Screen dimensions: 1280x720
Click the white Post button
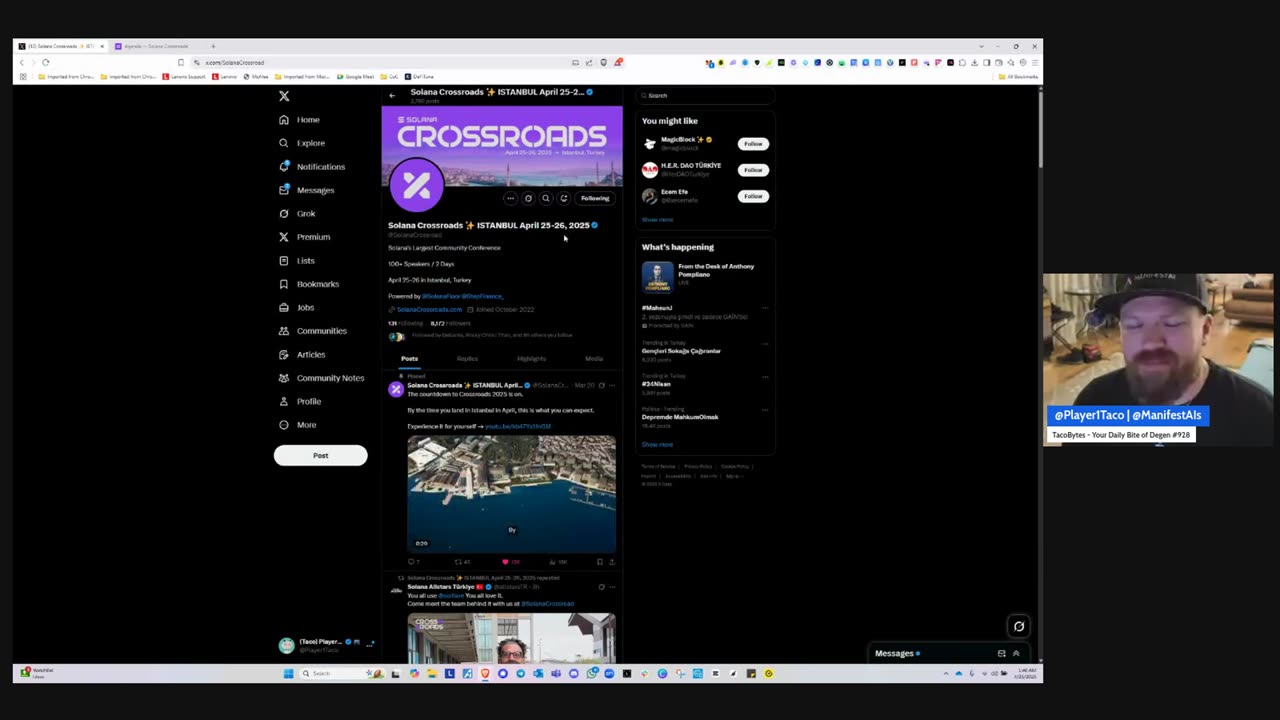[x=320, y=456]
